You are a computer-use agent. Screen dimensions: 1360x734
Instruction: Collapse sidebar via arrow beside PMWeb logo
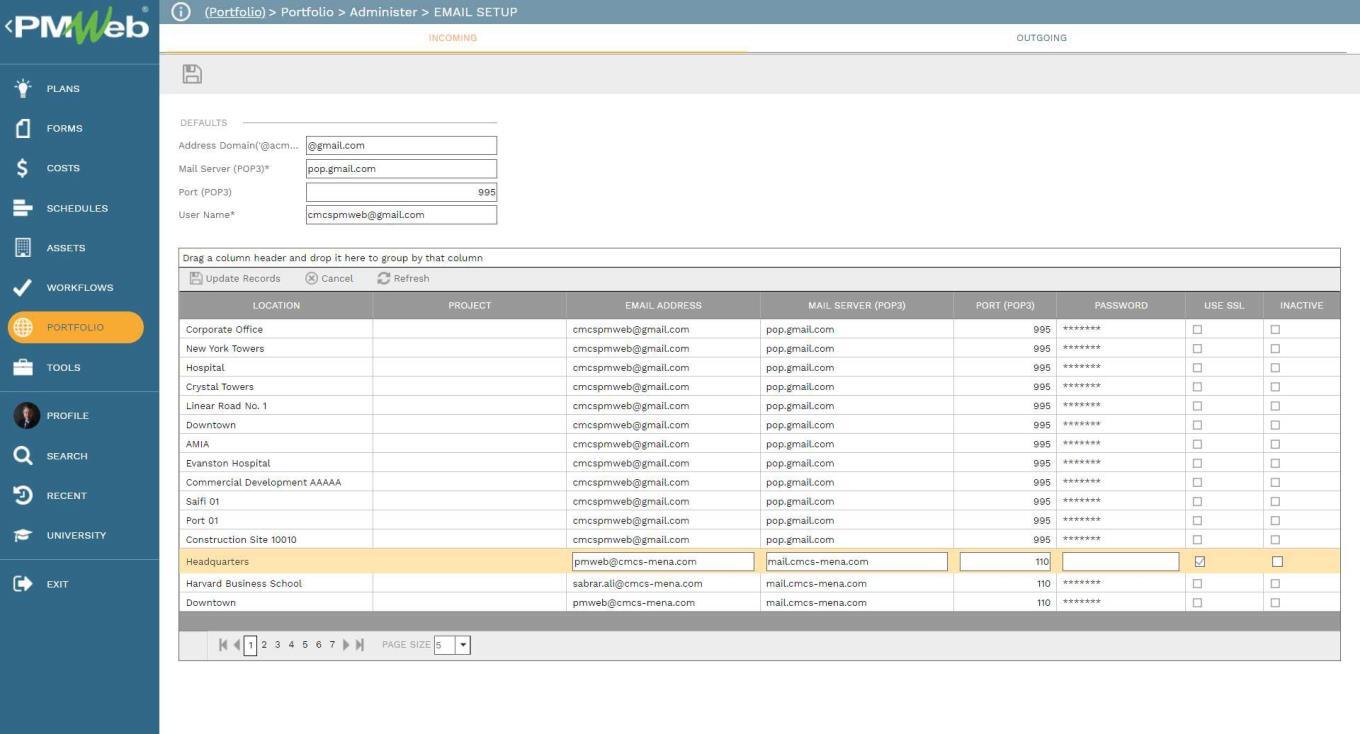(8, 27)
